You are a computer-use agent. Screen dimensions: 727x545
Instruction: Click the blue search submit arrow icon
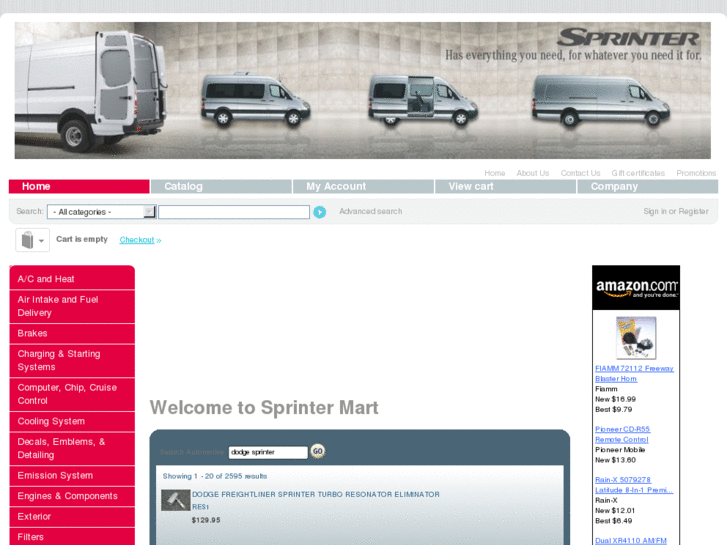coord(319,212)
